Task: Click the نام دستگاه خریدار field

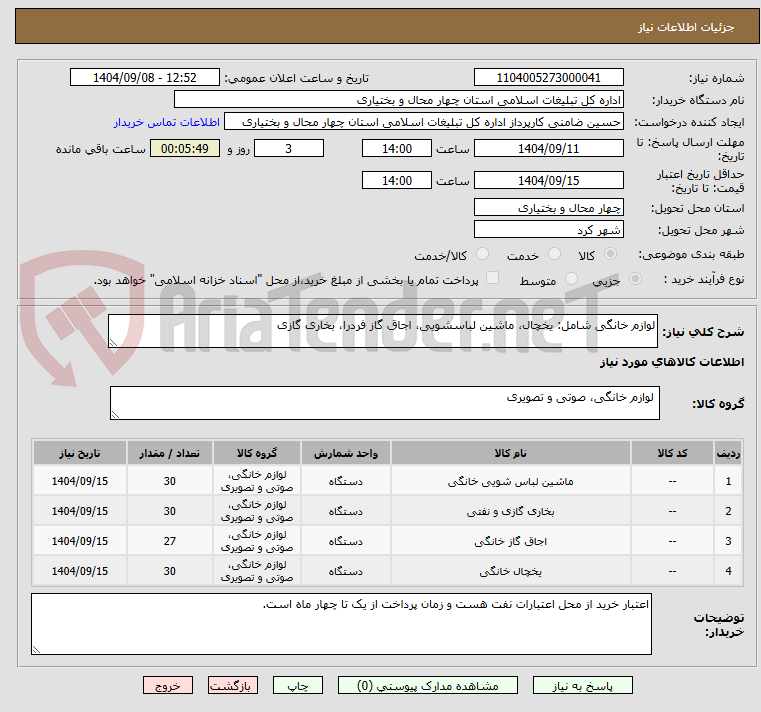Action: pyautogui.click(x=398, y=100)
